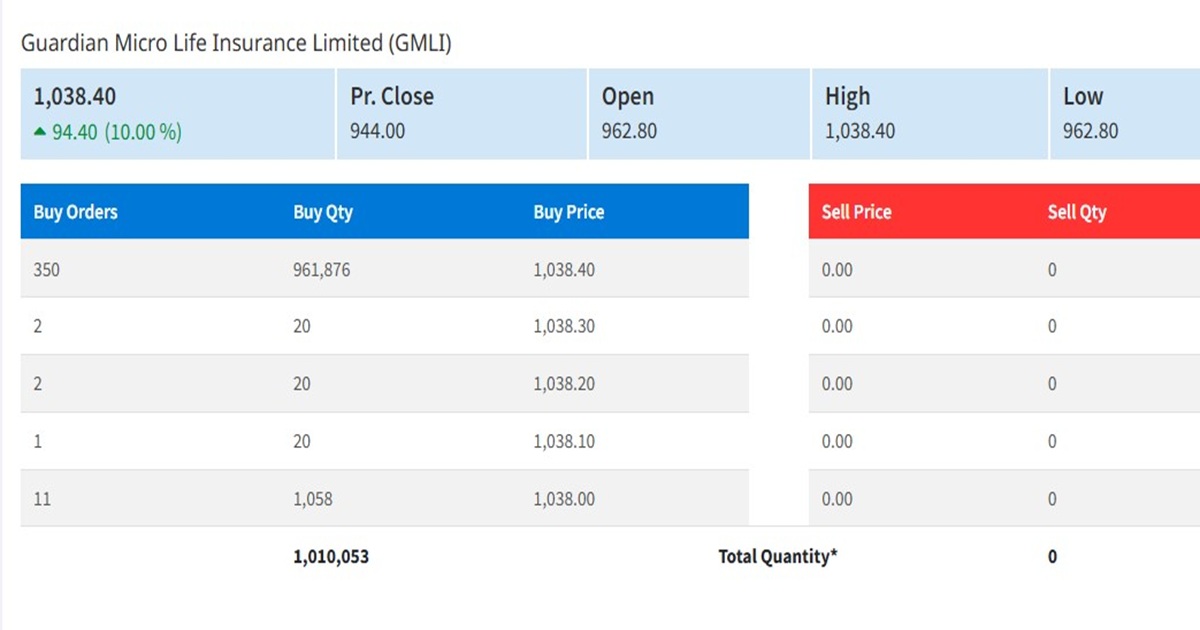Click the green up-arrow price change icon
1200x630 pixels.
[x=40, y=132]
